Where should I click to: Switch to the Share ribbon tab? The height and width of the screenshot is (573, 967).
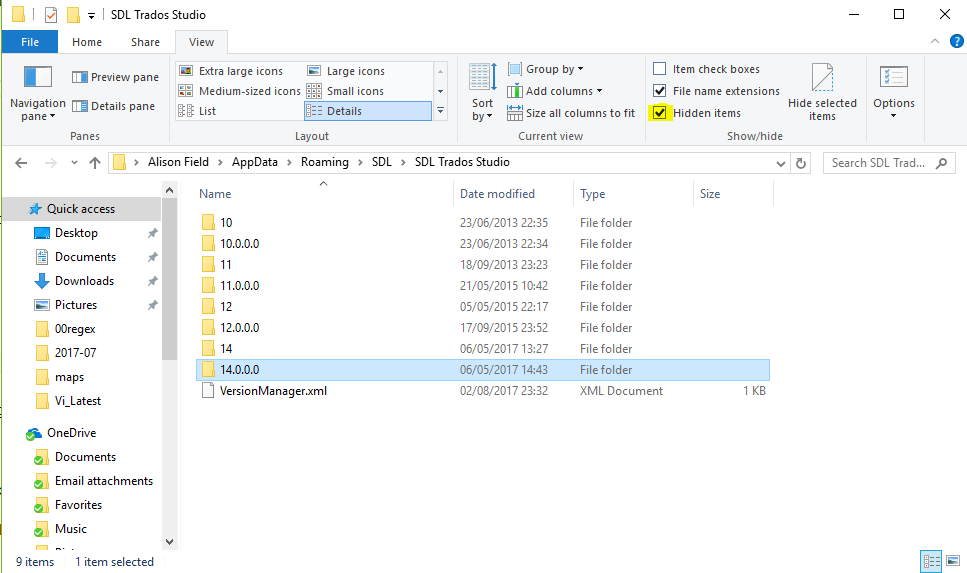pyautogui.click(x=146, y=42)
